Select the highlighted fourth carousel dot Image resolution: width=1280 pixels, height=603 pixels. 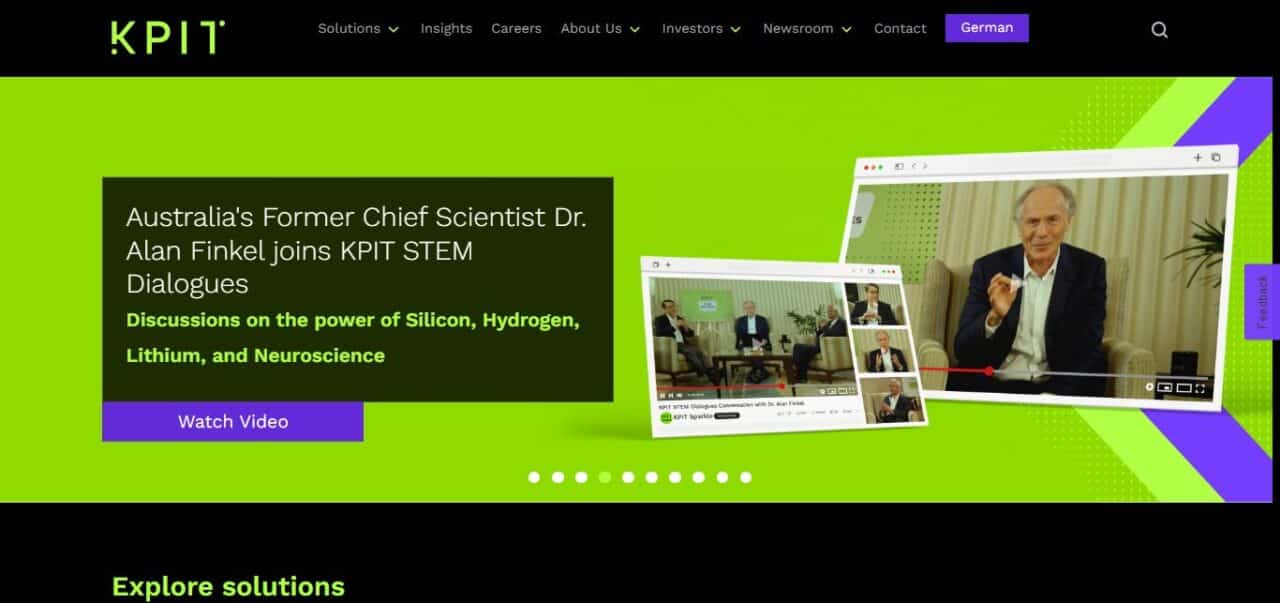[604, 477]
